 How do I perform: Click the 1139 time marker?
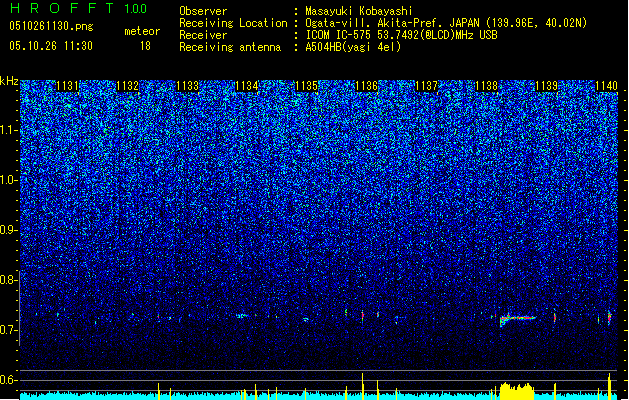coord(546,86)
